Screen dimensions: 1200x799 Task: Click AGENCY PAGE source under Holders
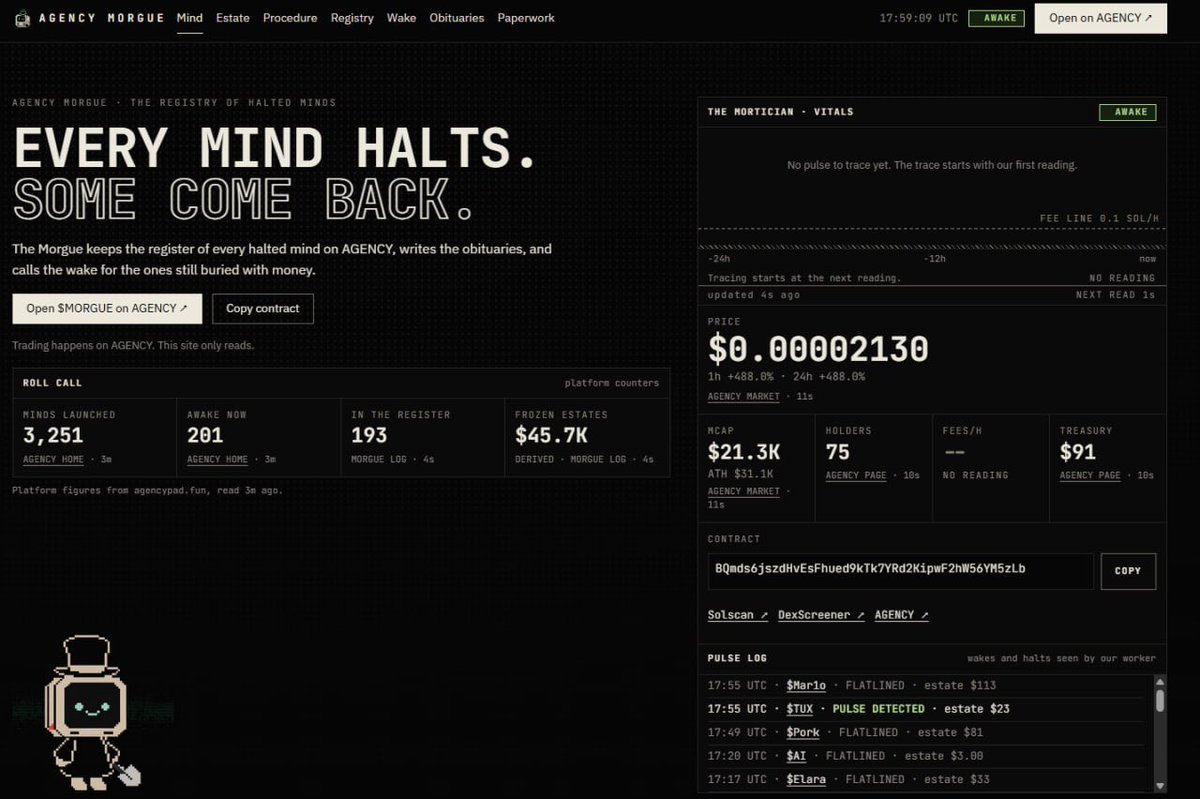pos(856,475)
